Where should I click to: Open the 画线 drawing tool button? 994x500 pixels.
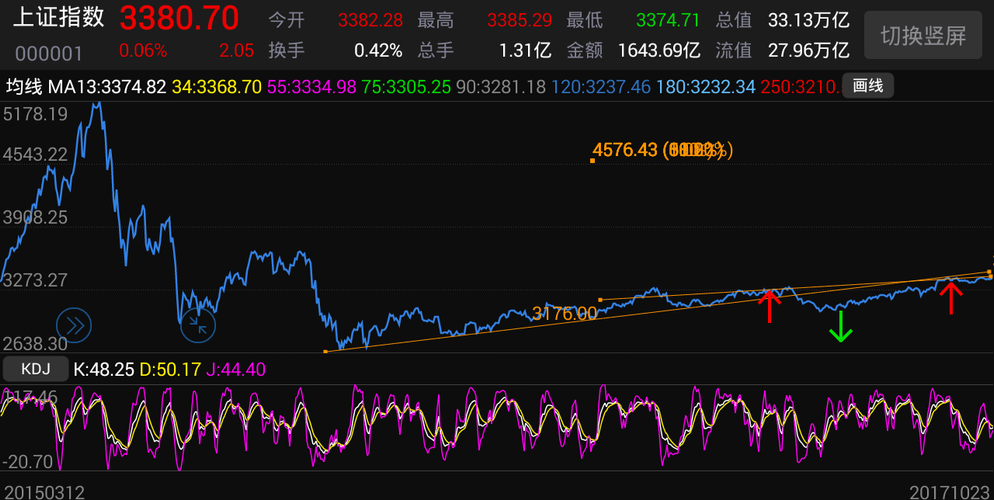tap(868, 86)
